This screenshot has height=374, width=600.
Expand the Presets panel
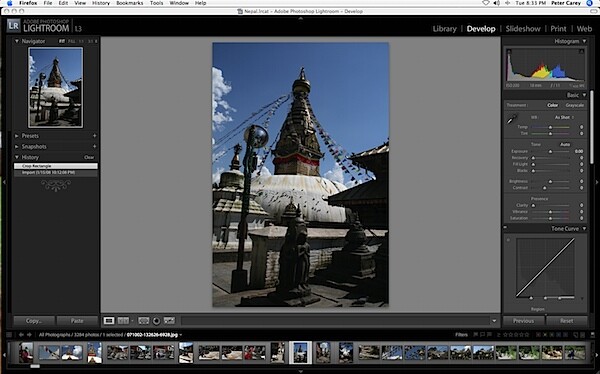[16, 136]
